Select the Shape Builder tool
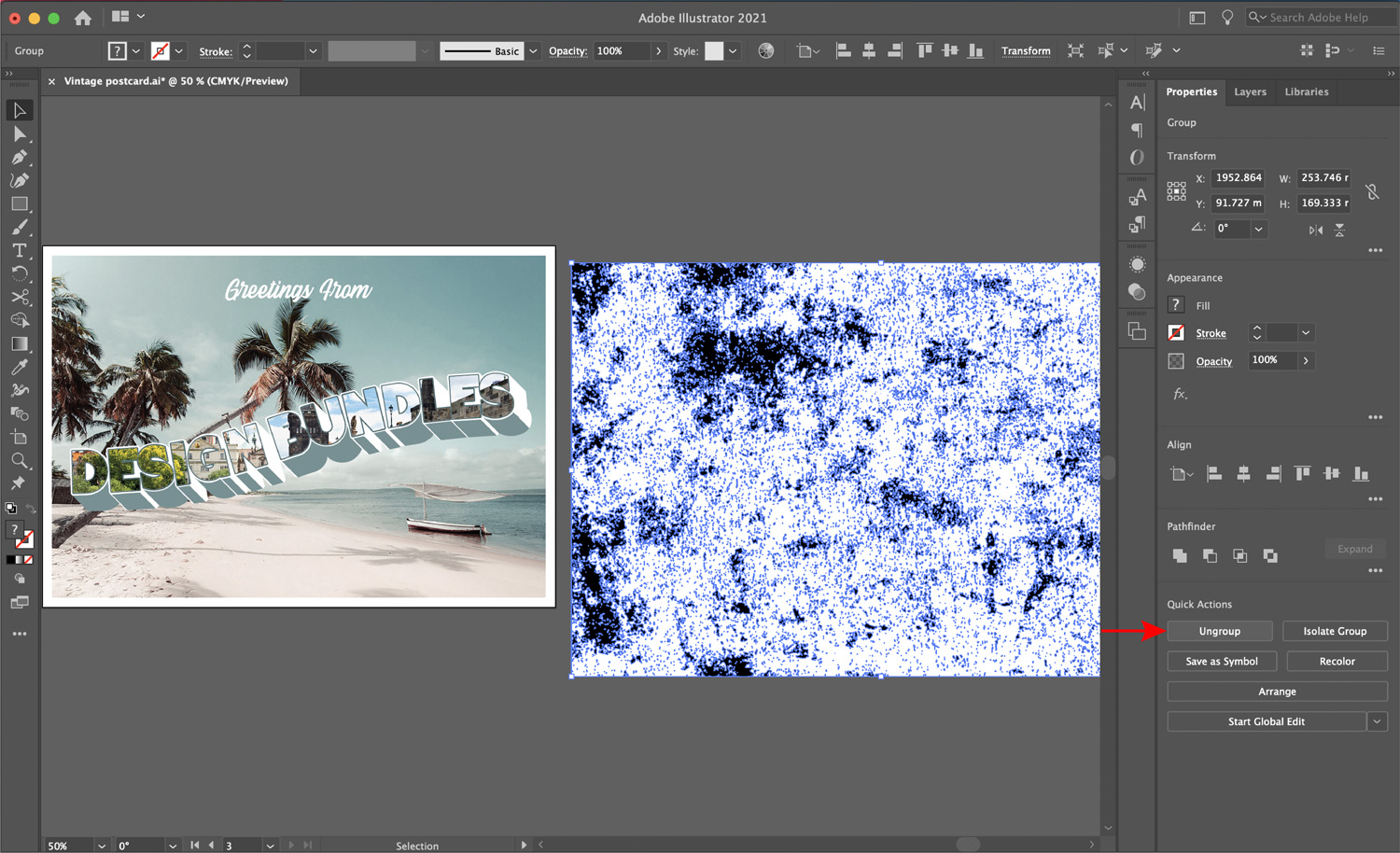The image size is (1400, 853). [x=20, y=320]
